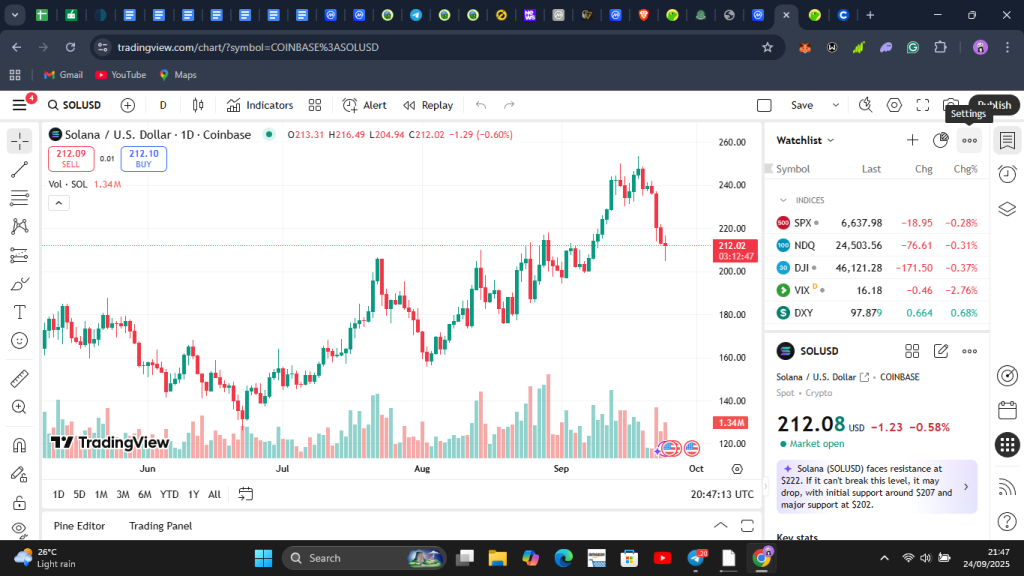The height and width of the screenshot is (576, 1024).
Task: Toggle lock all drawing tools
Action: [19, 502]
